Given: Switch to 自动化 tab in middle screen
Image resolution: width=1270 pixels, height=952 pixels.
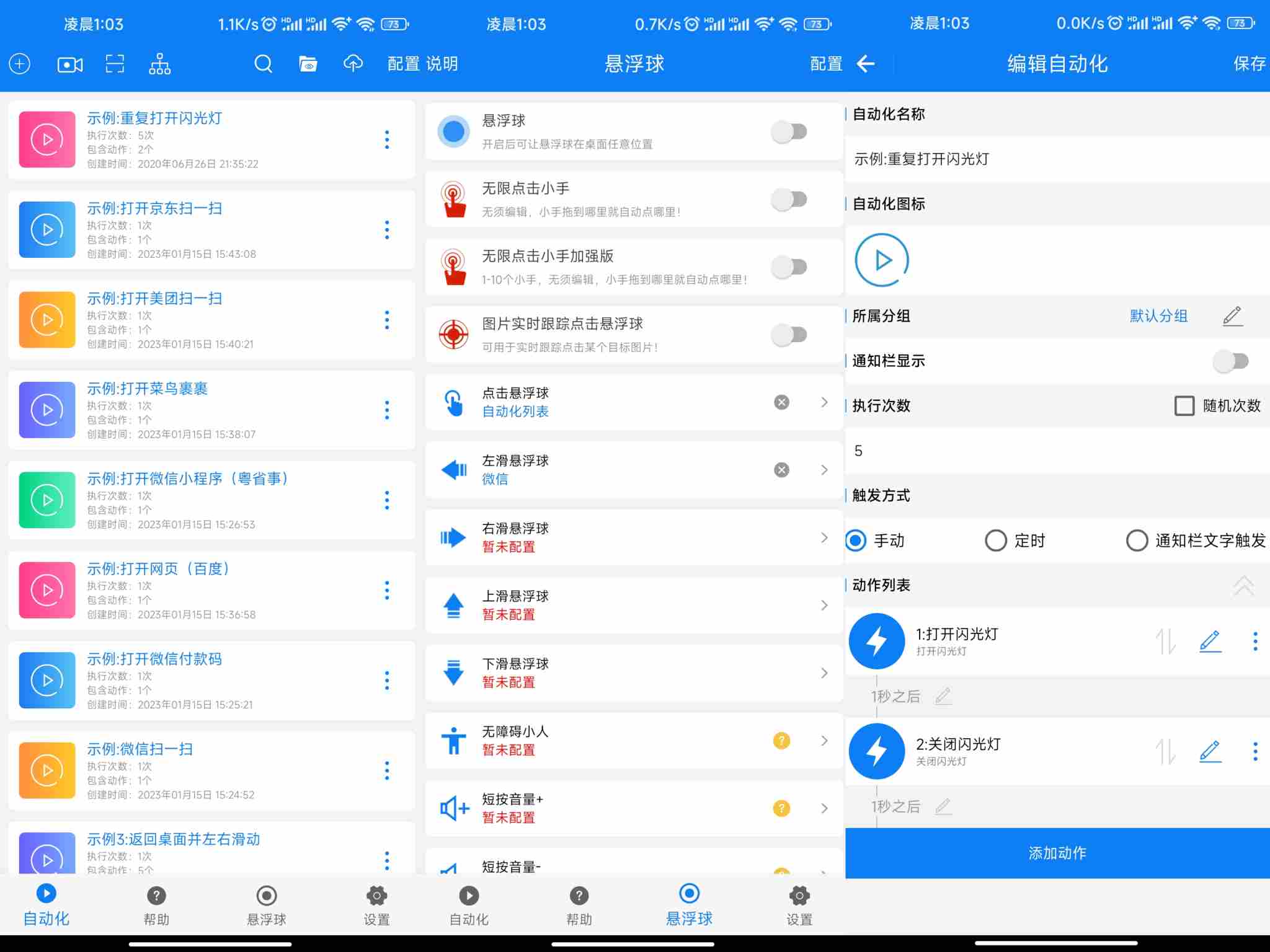Looking at the screenshot, I should pos(469,906).
